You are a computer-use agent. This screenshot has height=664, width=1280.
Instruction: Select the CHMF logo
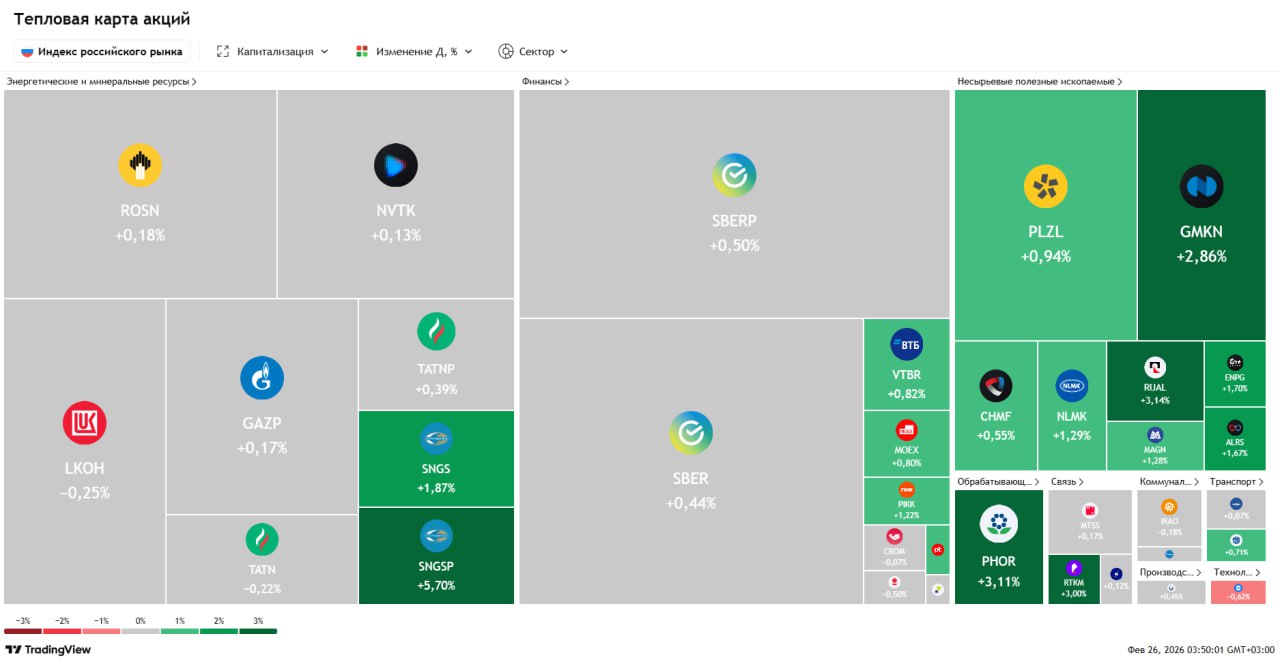tap(996, 386)
